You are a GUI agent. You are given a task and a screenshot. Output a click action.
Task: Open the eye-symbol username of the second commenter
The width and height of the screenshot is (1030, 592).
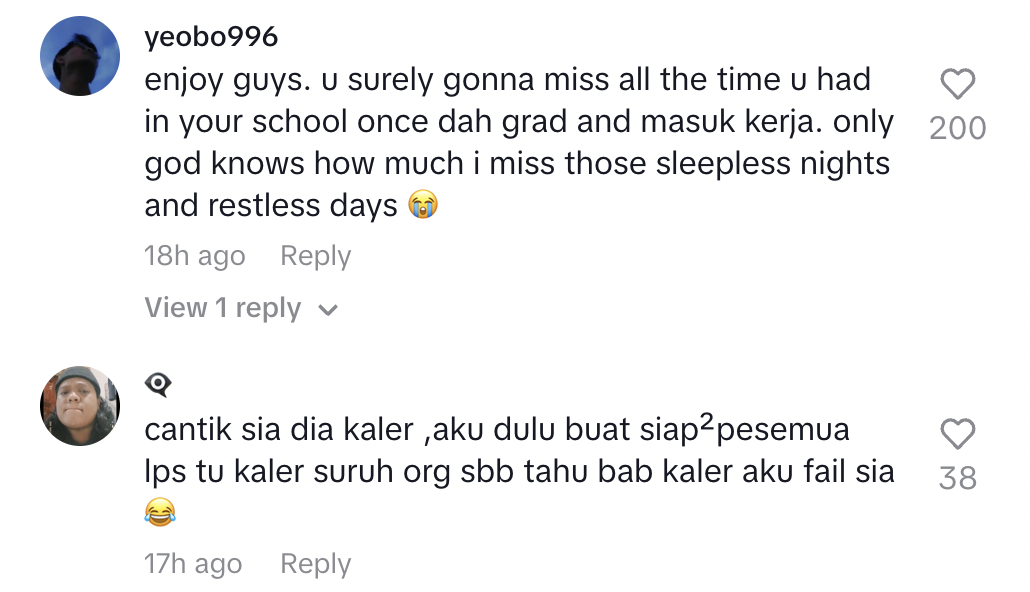click(158, 384)
